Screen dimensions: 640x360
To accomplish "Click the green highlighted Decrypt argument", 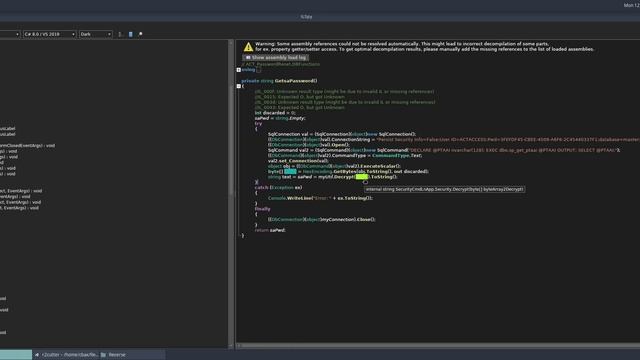I will 362,177.
